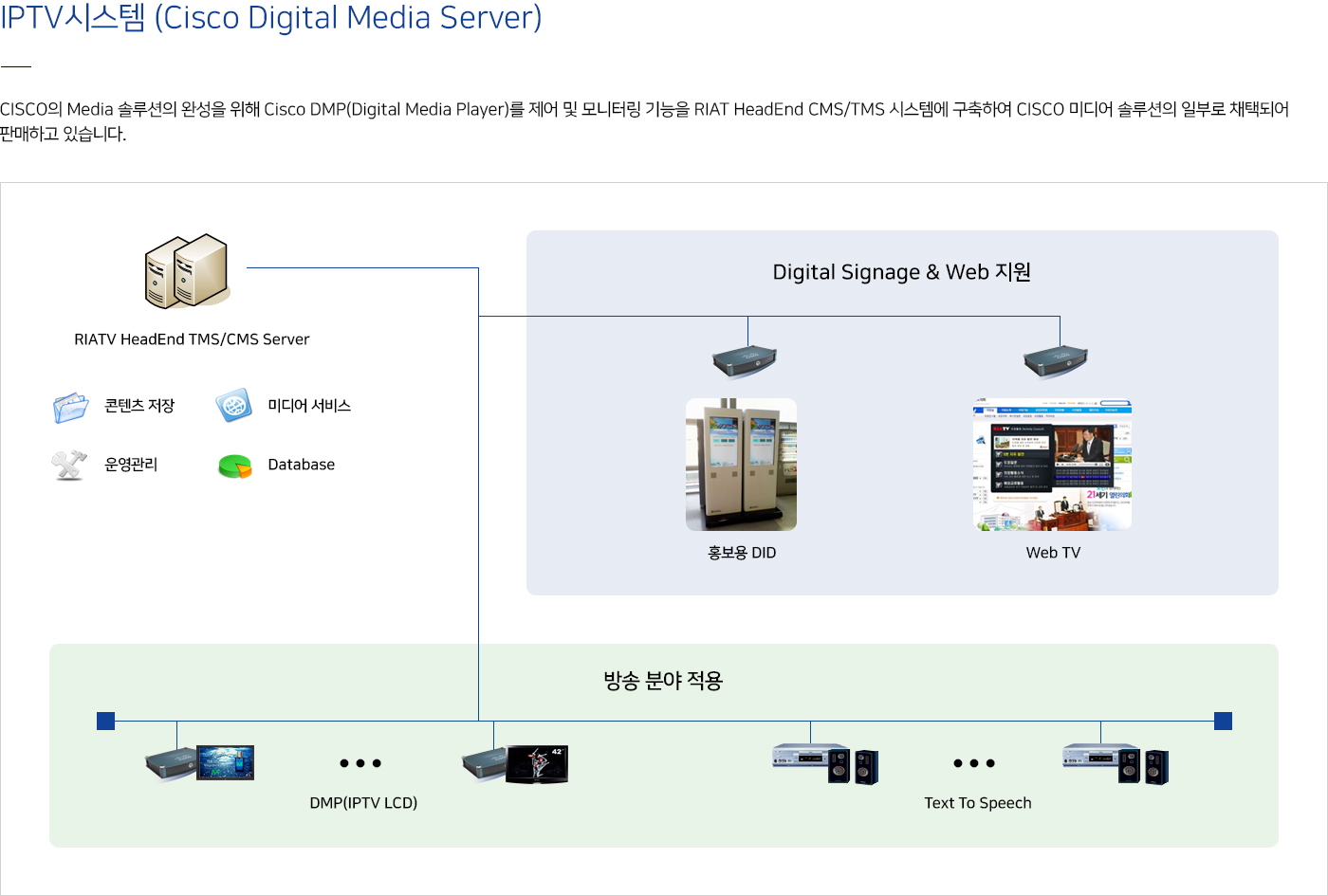Click the DMP(IPTV LCD) caption
1328x896 pixels.
coord(363,803)
